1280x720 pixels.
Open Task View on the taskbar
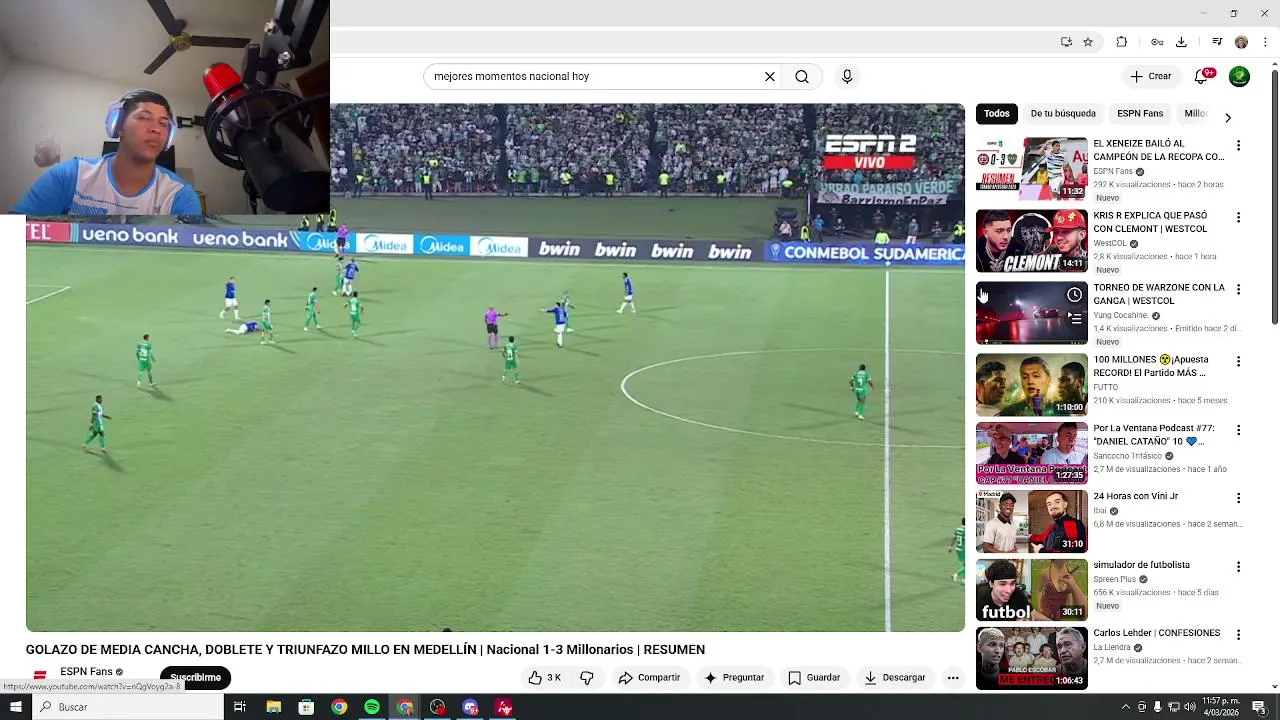(x=240, y=707)
